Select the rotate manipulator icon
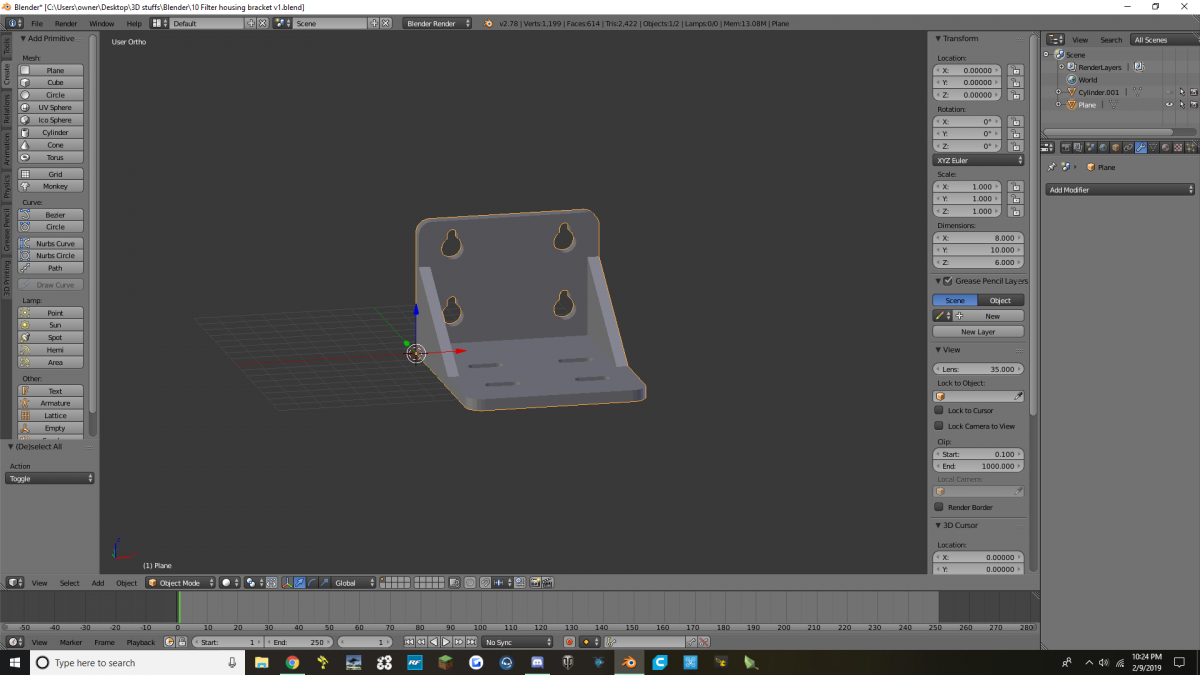1200x675 pixels. [x=312, y=583]
